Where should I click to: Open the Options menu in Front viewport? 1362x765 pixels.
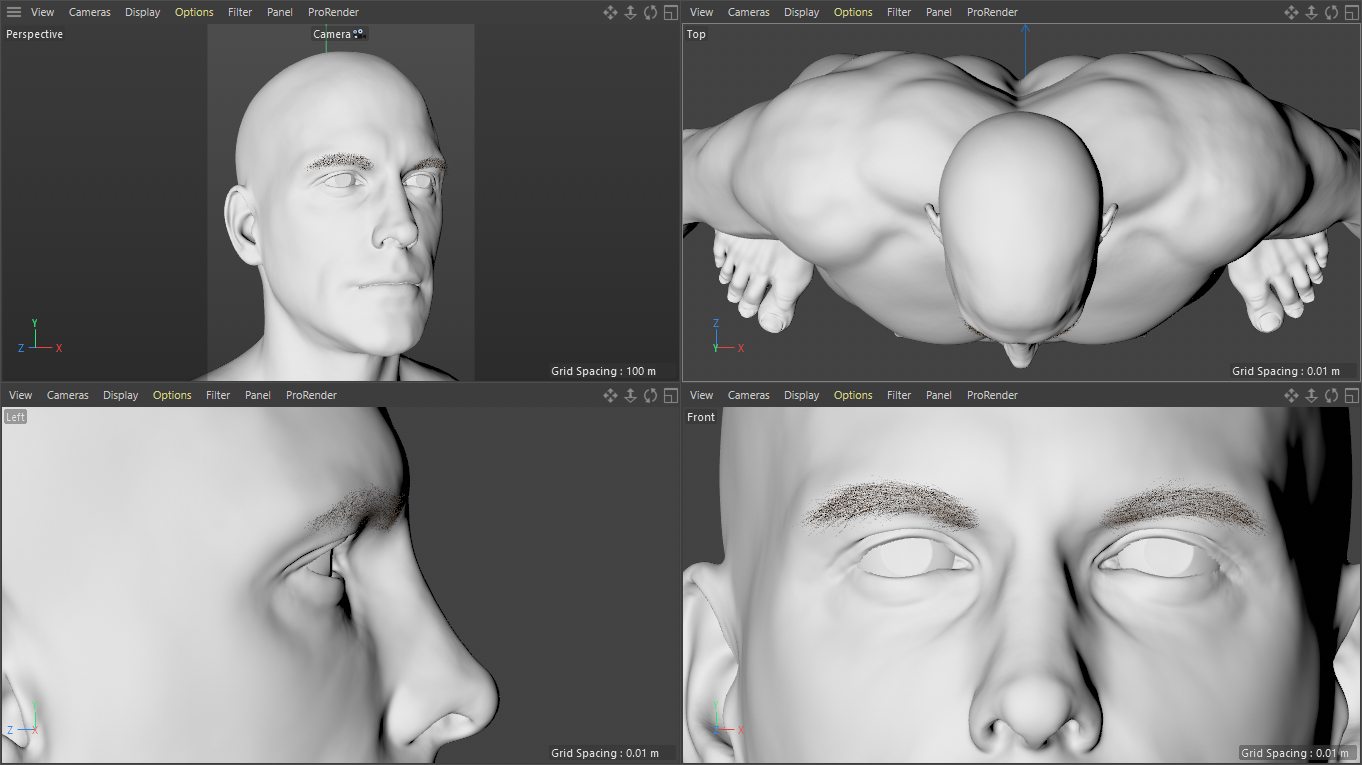coord(853,395)
